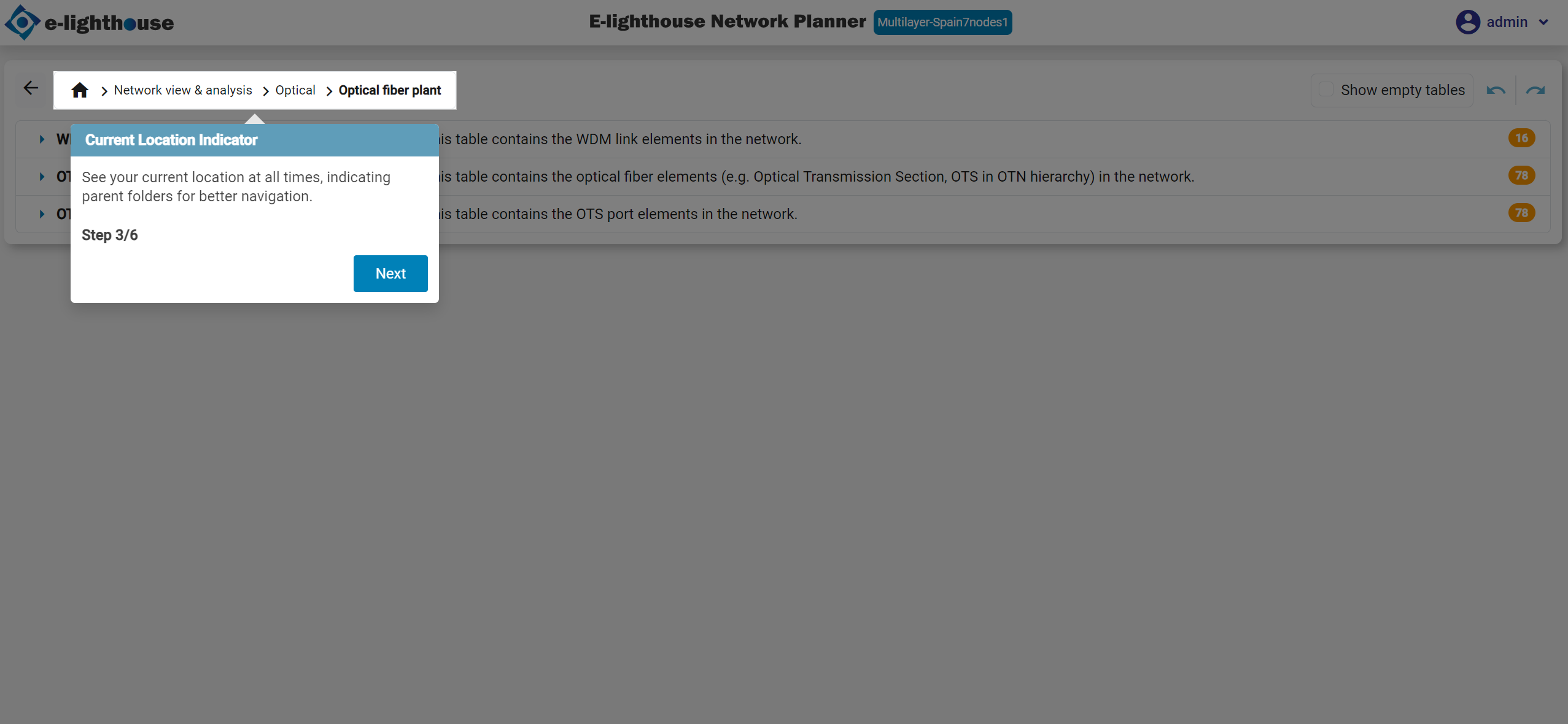
Task: Click Optical fiber plant breadcrumb
Action: click(389, 90)
